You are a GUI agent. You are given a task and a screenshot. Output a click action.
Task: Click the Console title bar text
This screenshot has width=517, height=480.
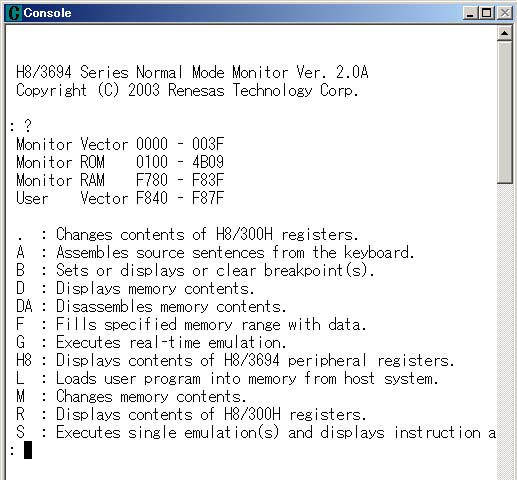47,13
